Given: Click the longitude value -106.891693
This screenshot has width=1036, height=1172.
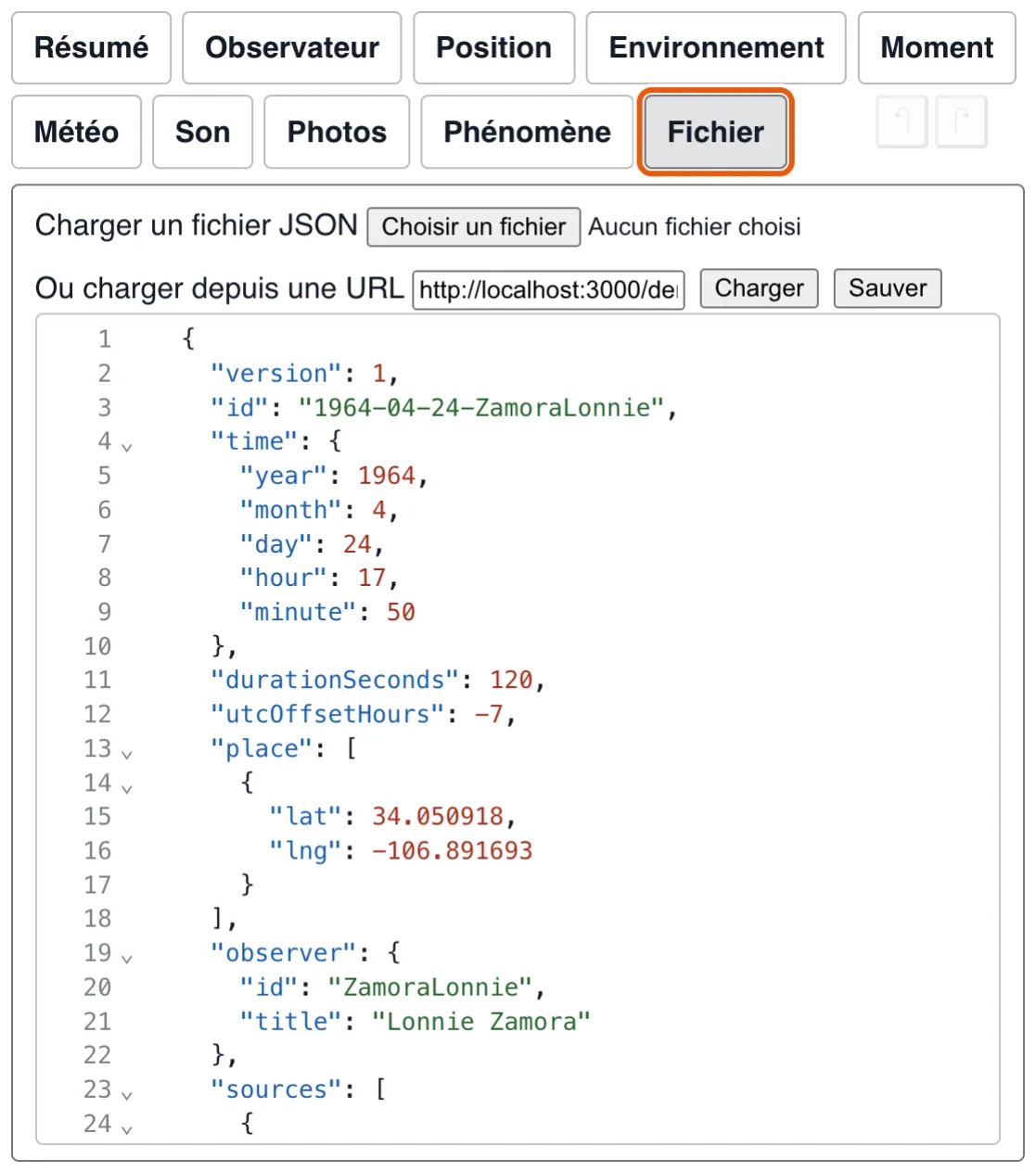Looking at the screenshot, I should click(453, 850).
